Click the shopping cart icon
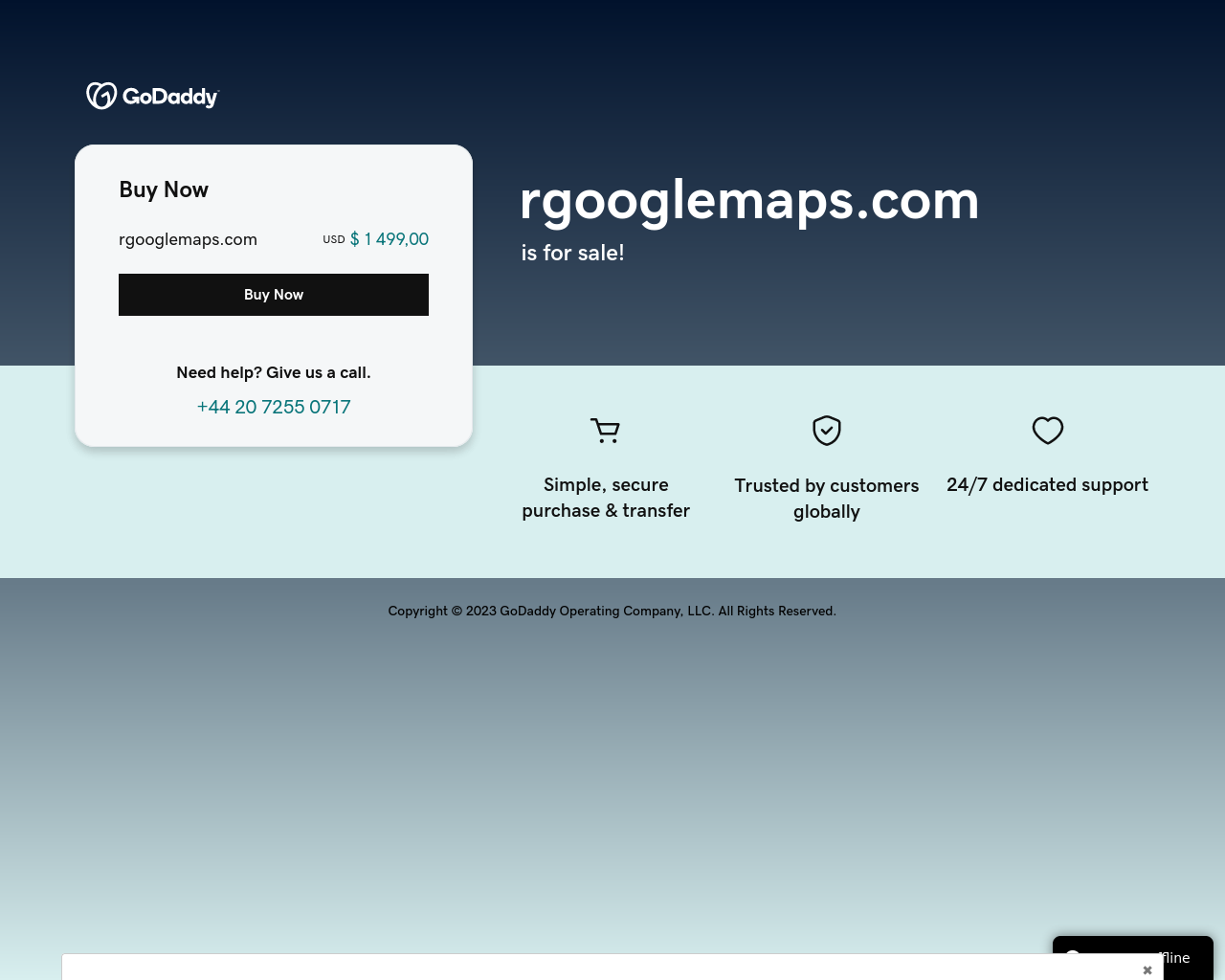Screen dimensions: 1225x980 click(x=605, y=431)
